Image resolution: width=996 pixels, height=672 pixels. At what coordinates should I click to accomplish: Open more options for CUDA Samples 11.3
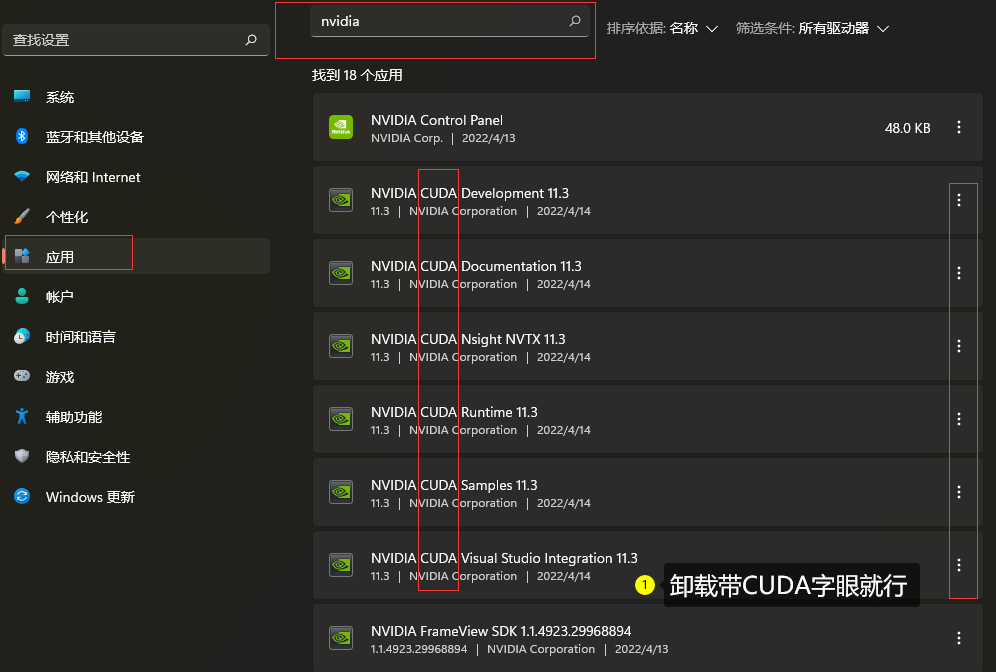pyautogui.click(x=959, y=492)
